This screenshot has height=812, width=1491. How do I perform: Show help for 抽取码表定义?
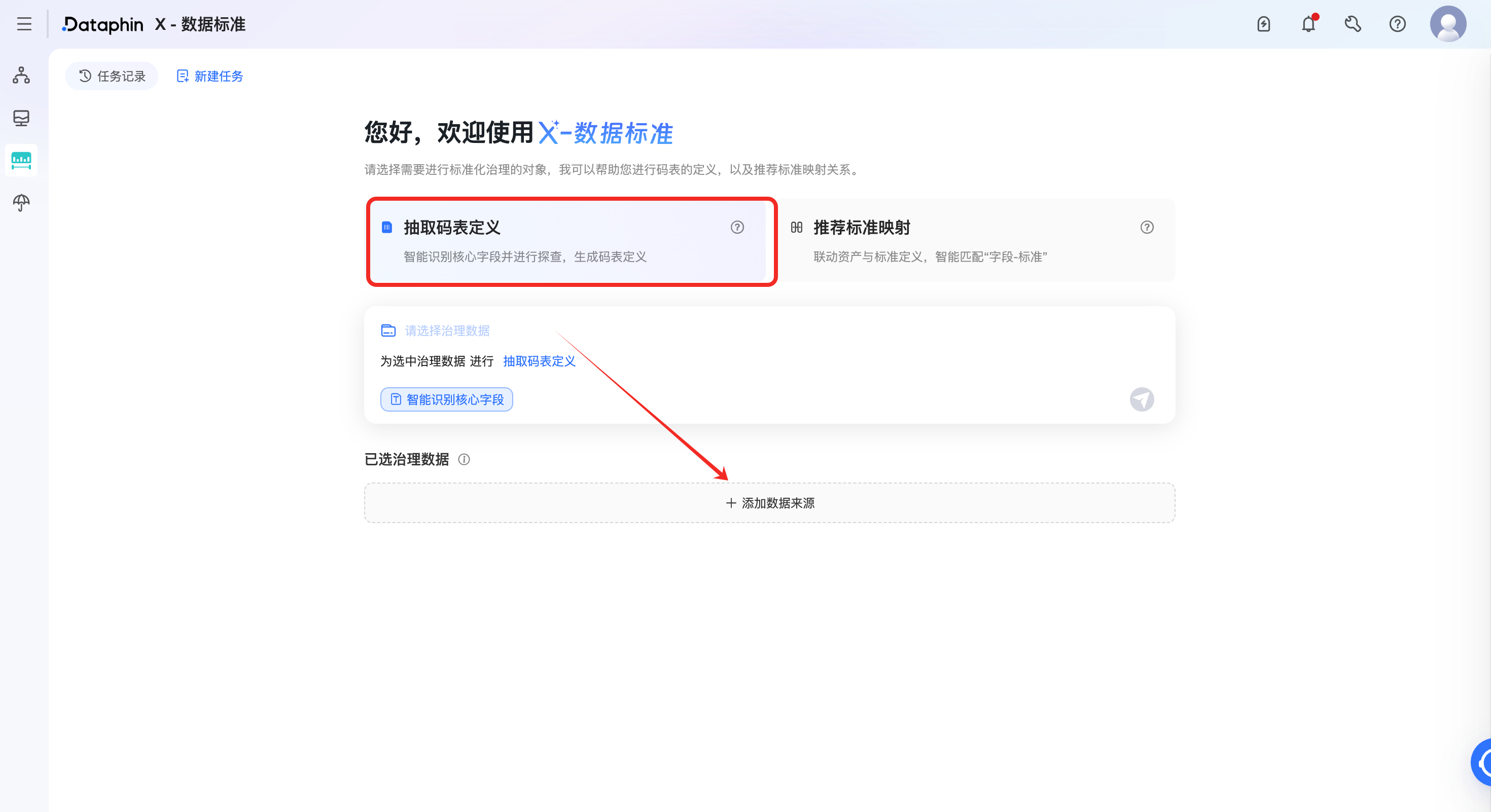pos(737,227)
